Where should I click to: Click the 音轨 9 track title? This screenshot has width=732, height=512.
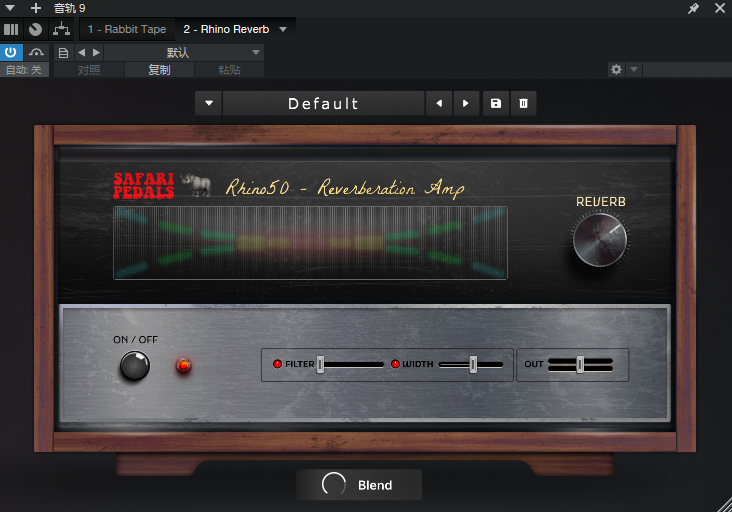[69, 8]
